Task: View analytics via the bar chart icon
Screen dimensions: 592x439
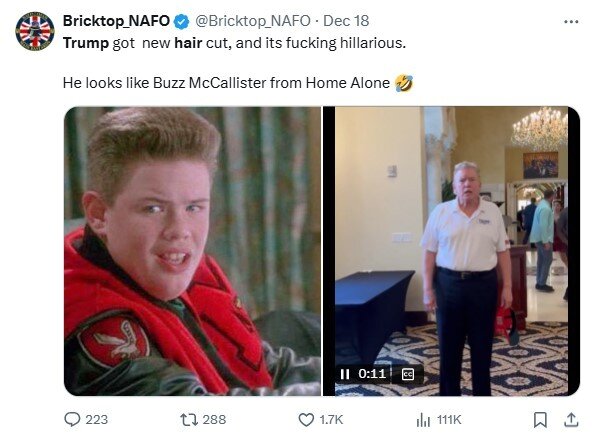Action: click(423, 420)
